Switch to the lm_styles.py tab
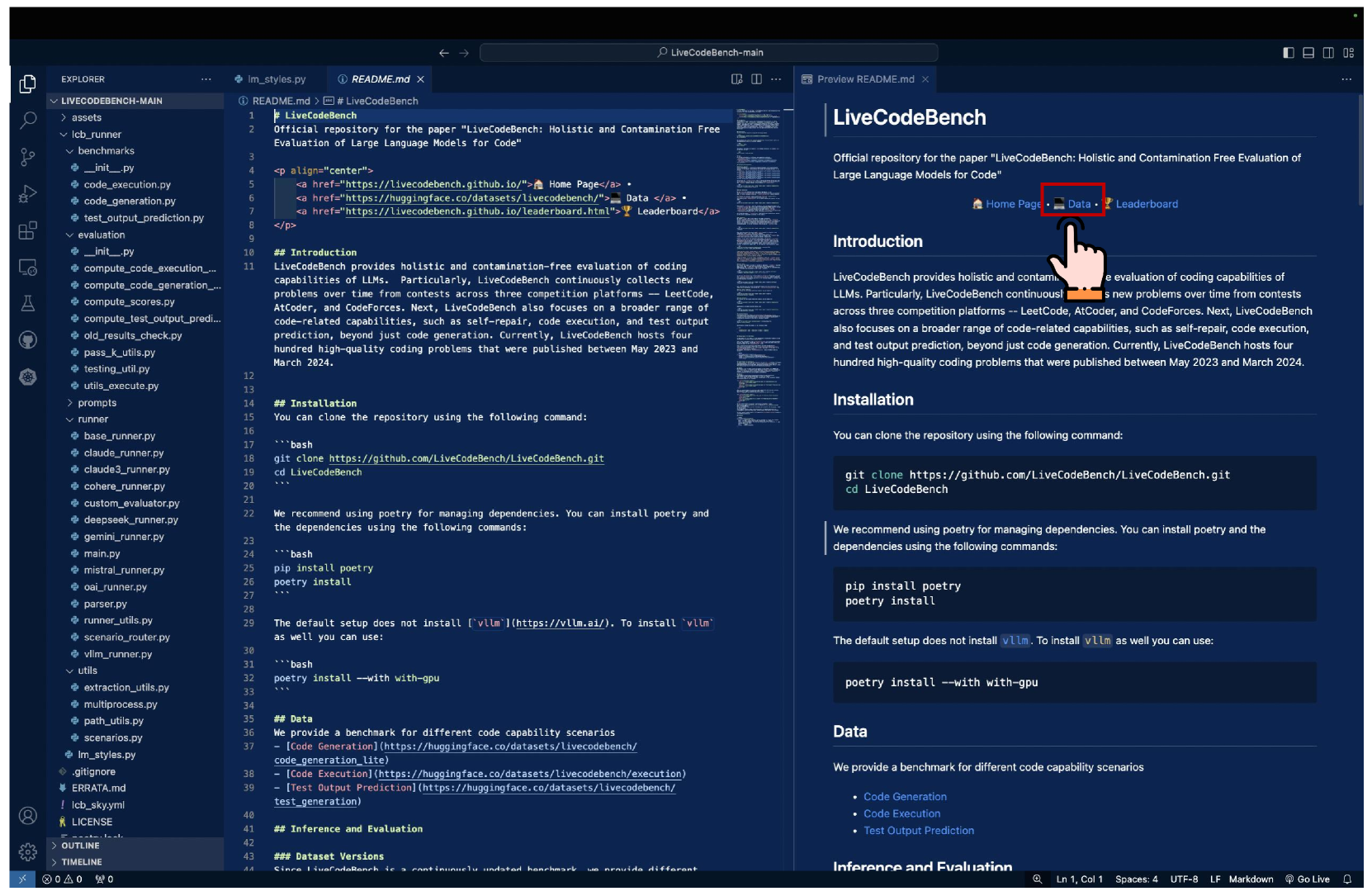Screen dimensions: 1372x896 (277, 79)
